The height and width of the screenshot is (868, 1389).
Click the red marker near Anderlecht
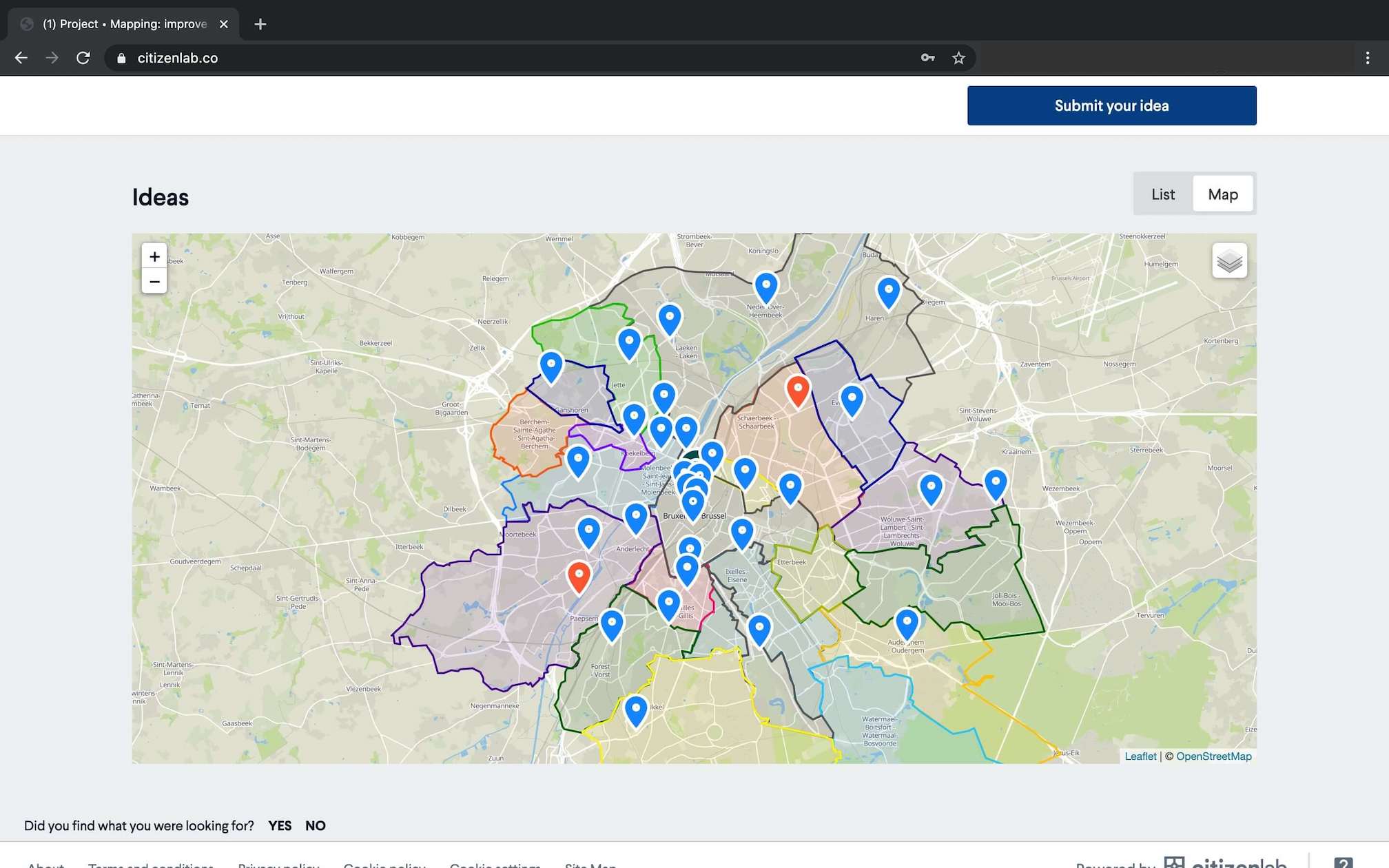click(x=579, y=576)
